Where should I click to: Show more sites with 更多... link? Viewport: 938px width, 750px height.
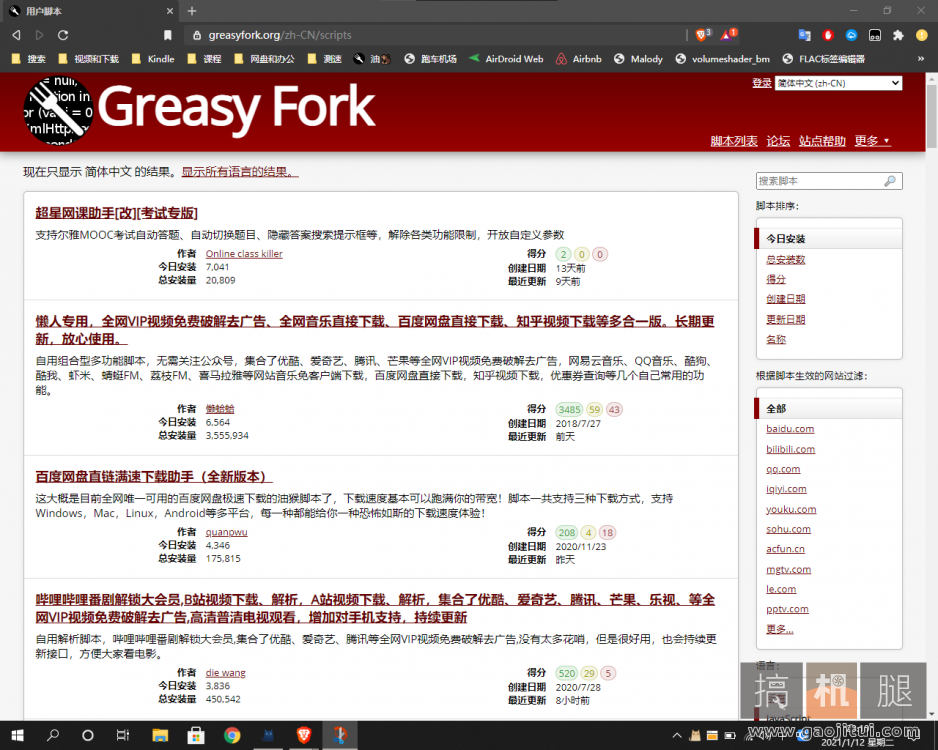[x=779, y=629]
